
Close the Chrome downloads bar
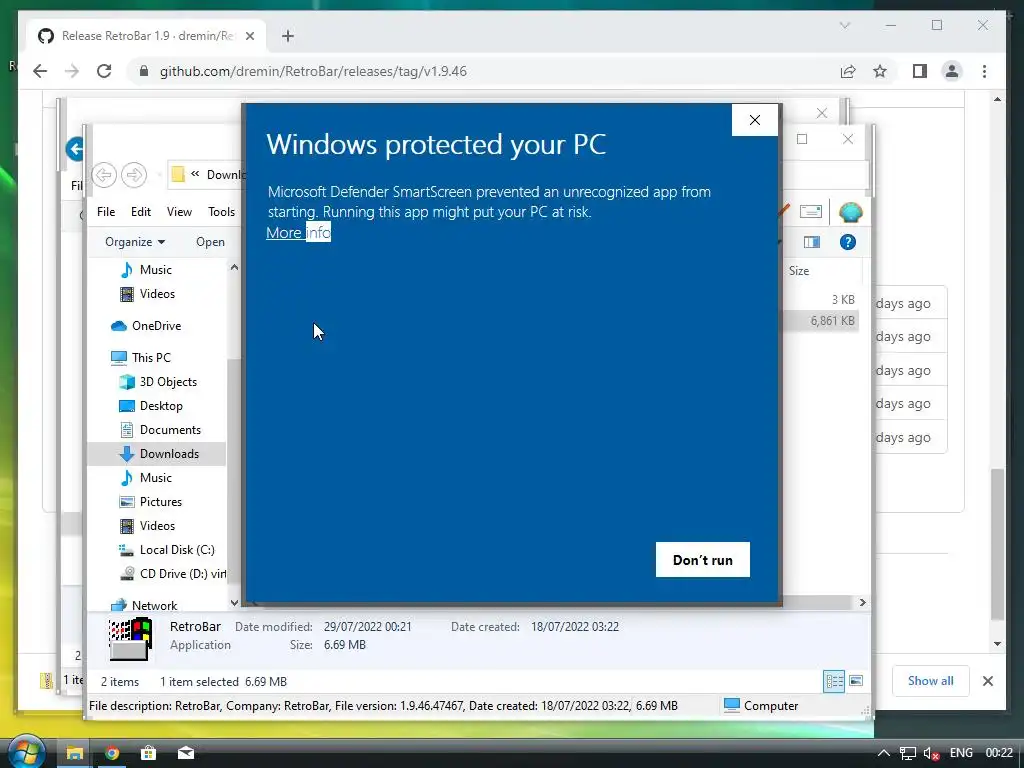(x=988, y=681)
